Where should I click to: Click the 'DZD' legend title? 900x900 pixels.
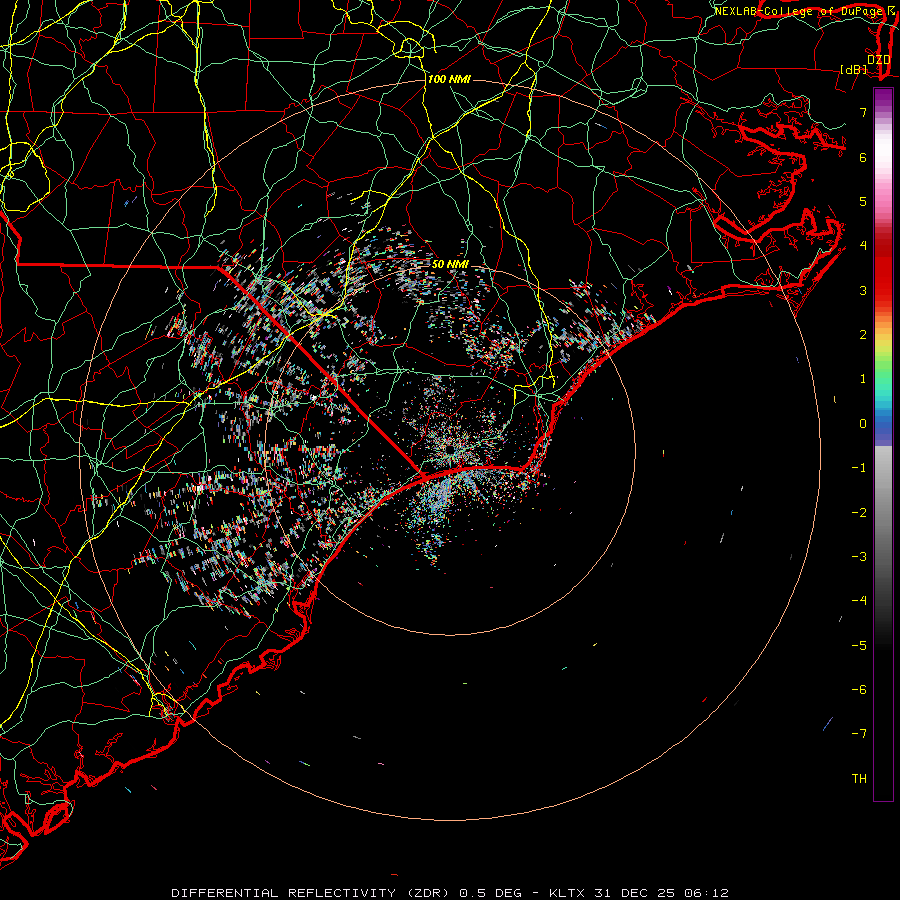(x=878, y=60)
